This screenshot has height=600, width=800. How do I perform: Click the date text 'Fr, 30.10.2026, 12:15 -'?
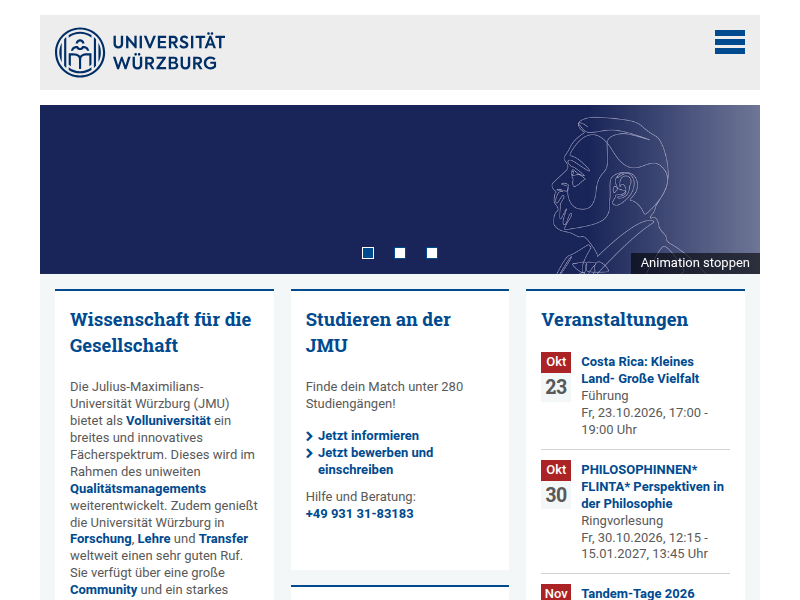(x=644, y=537)
